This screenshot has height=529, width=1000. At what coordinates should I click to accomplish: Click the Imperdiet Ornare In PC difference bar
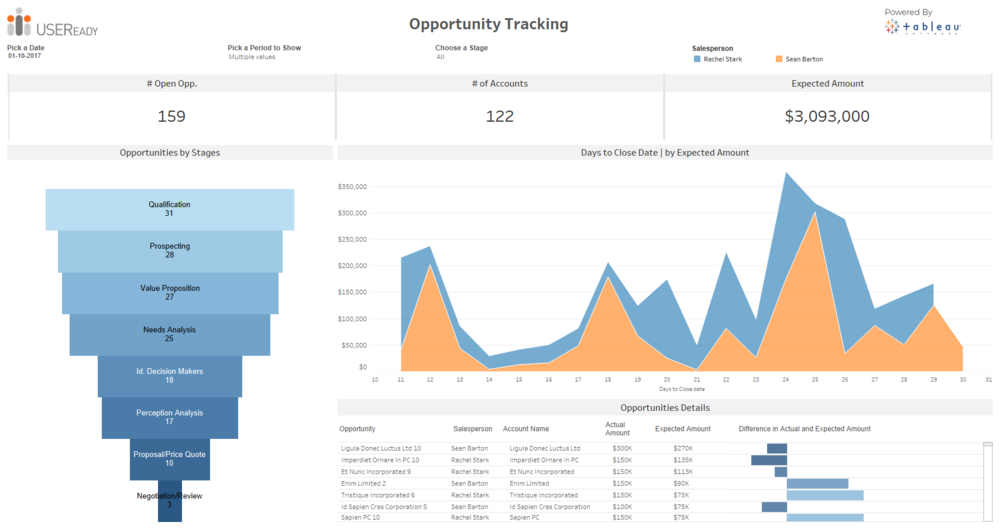pyautogui.click(x=768, y=460)
